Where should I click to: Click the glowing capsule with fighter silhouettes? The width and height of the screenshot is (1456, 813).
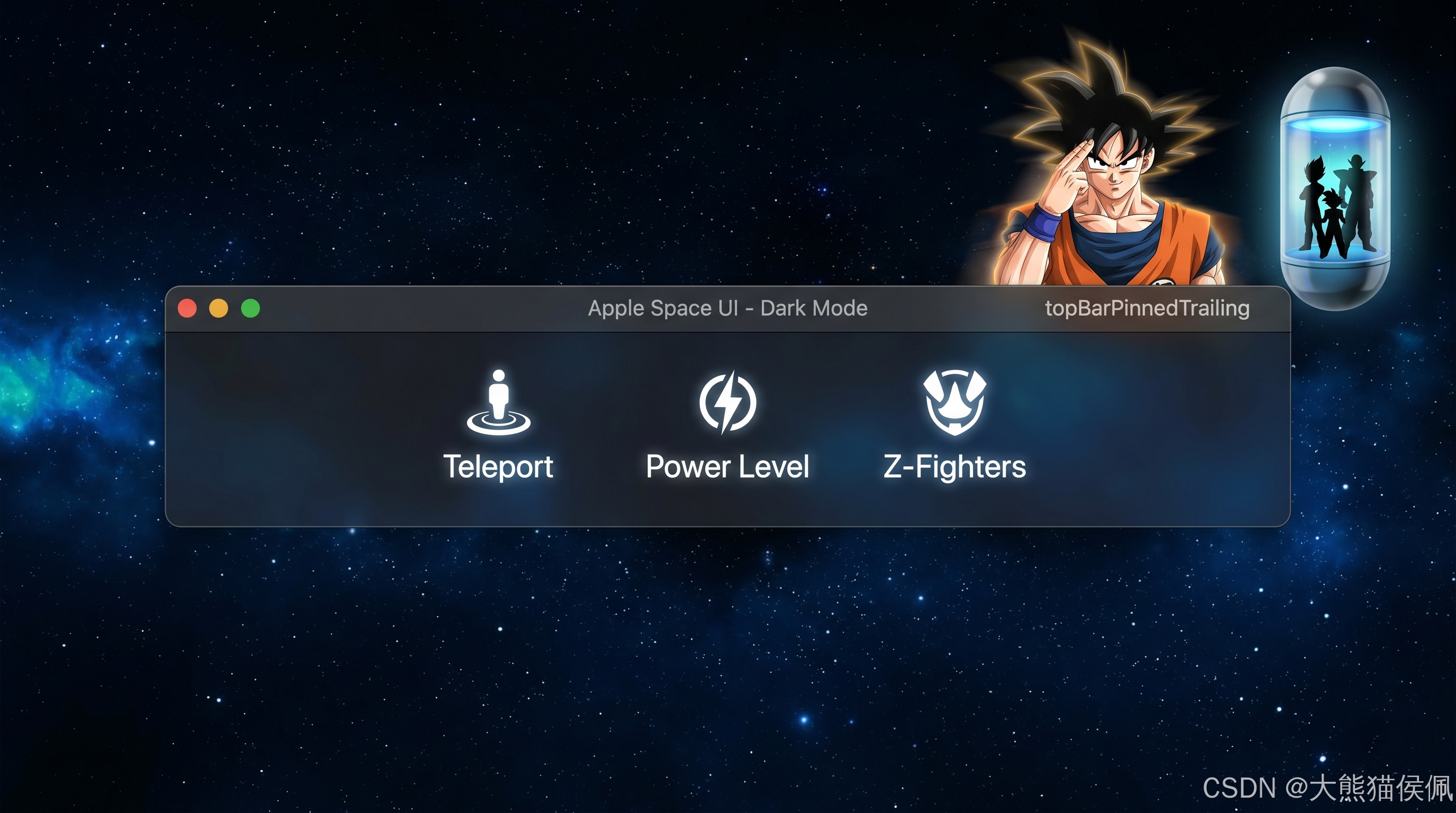point(1334,189)
